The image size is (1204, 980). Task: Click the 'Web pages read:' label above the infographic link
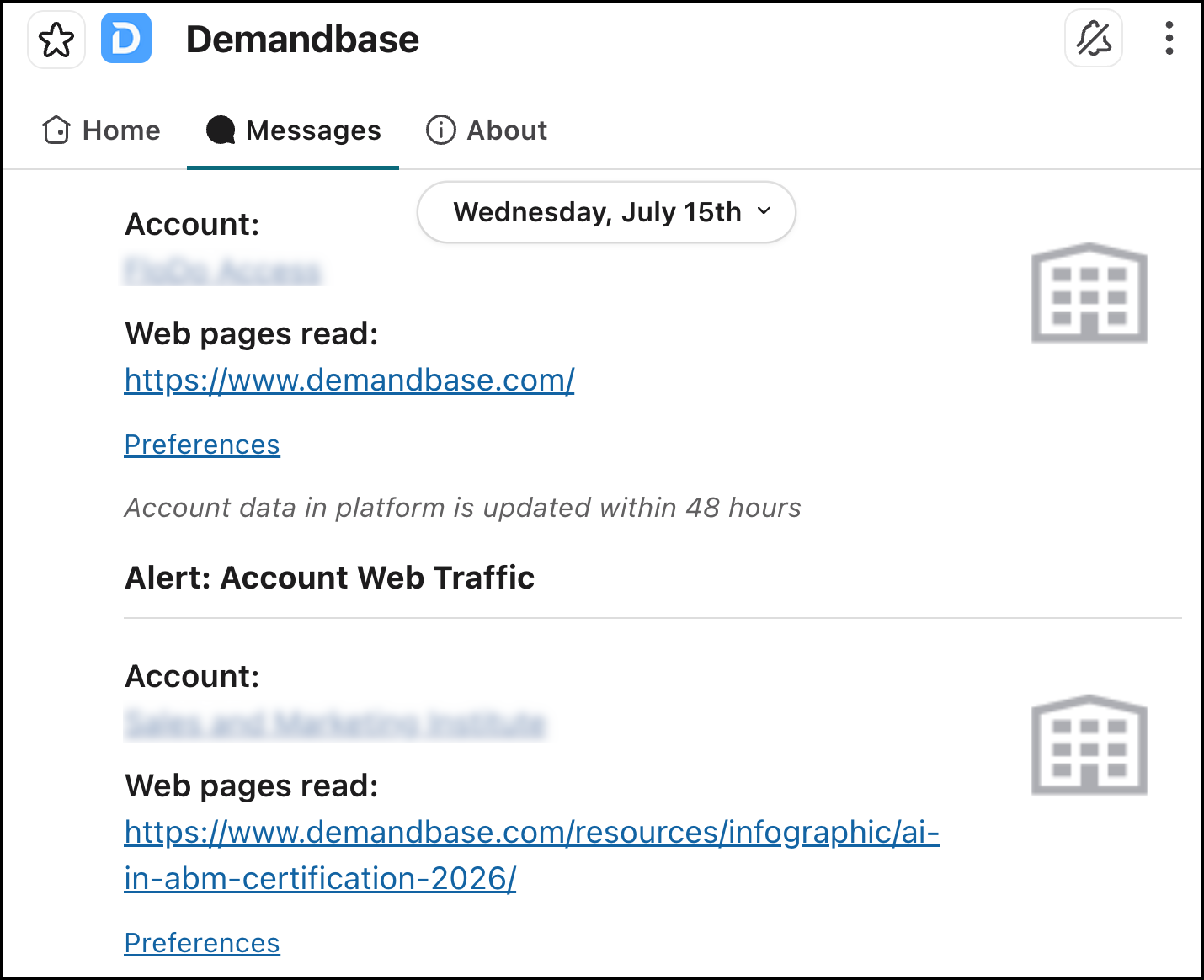(x=252, y=786)
